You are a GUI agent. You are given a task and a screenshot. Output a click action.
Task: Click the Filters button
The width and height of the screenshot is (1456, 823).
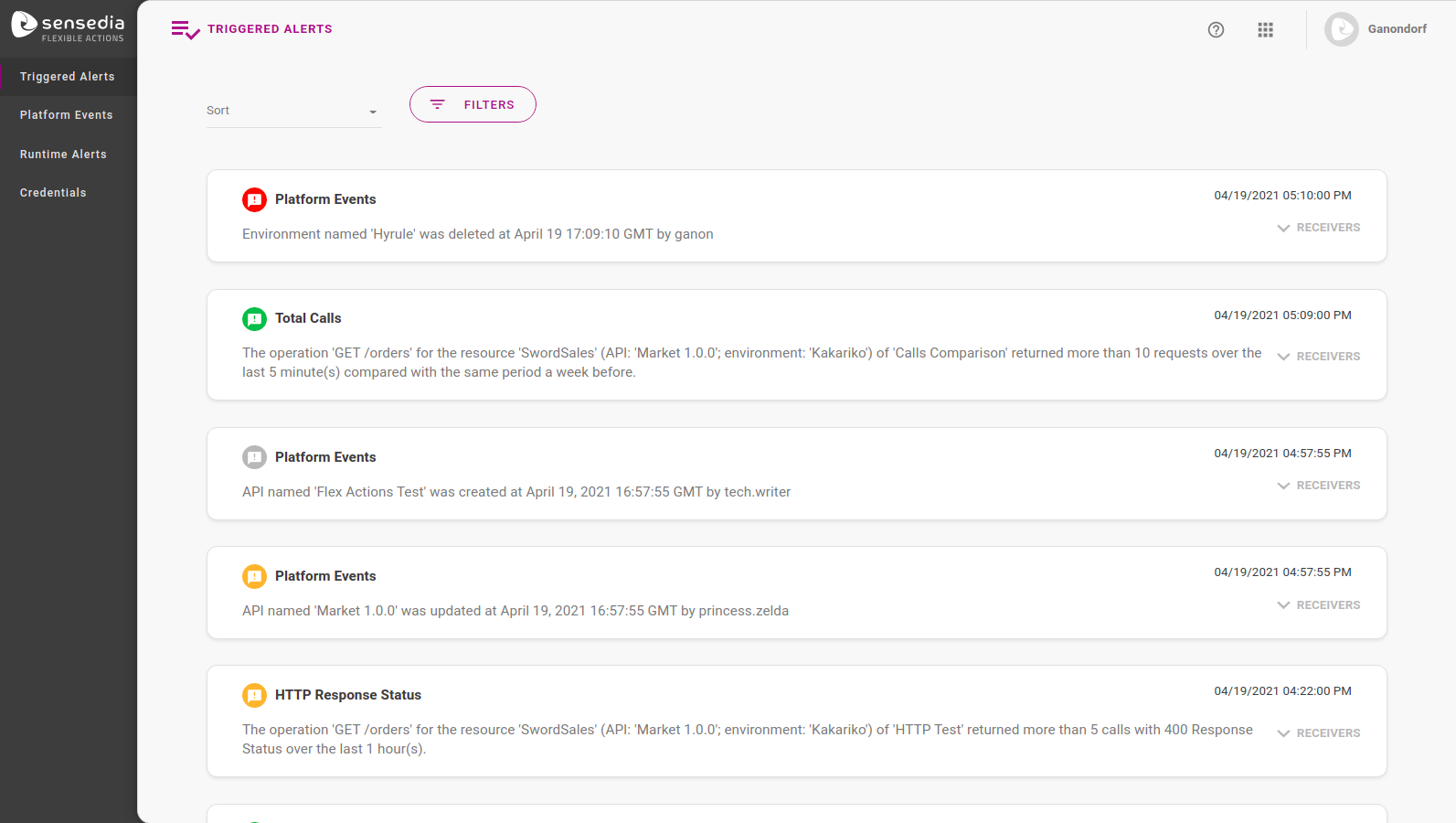(x=473, y=104)
